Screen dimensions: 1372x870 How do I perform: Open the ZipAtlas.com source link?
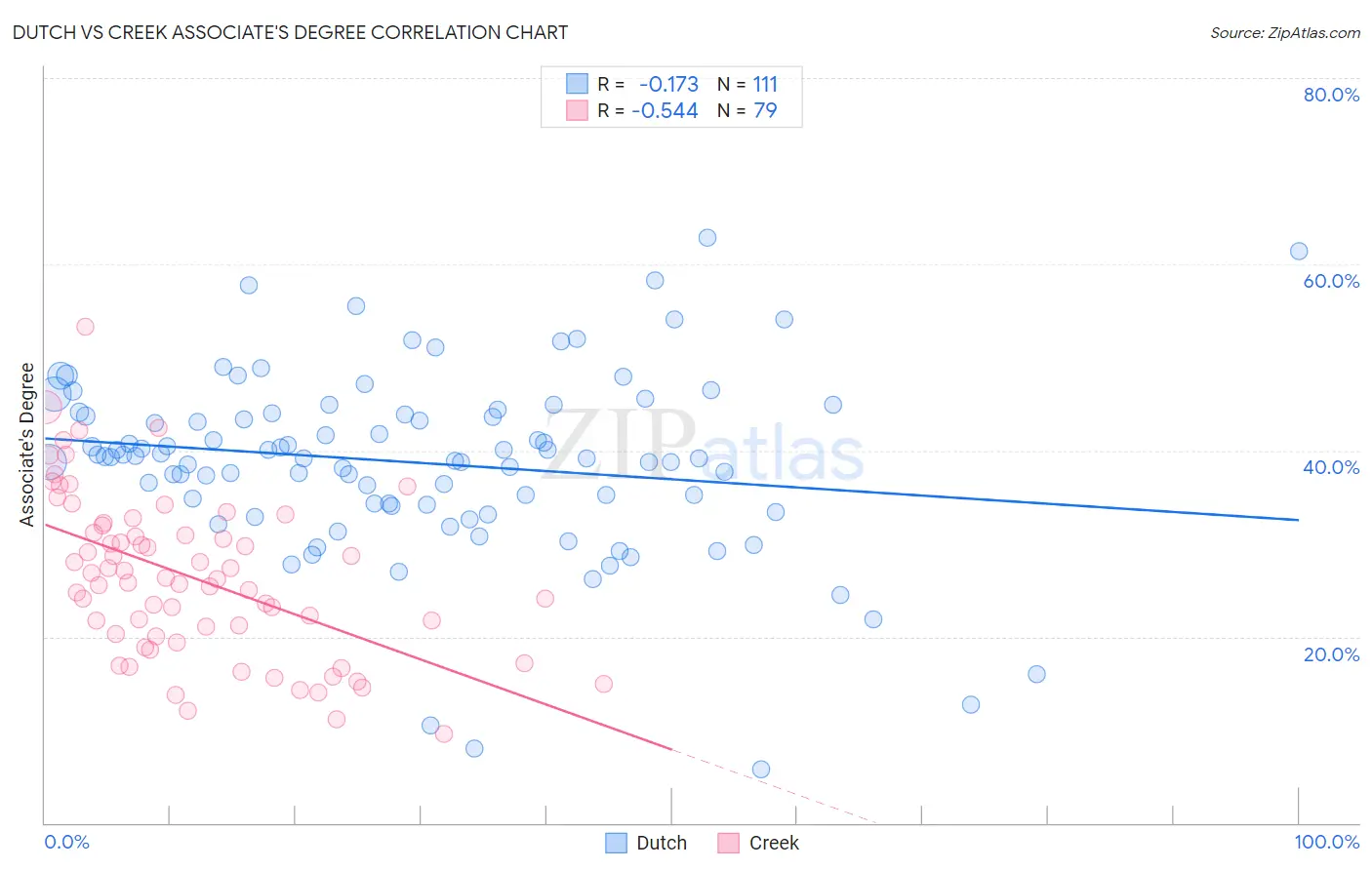click(x=1285, y=32)
